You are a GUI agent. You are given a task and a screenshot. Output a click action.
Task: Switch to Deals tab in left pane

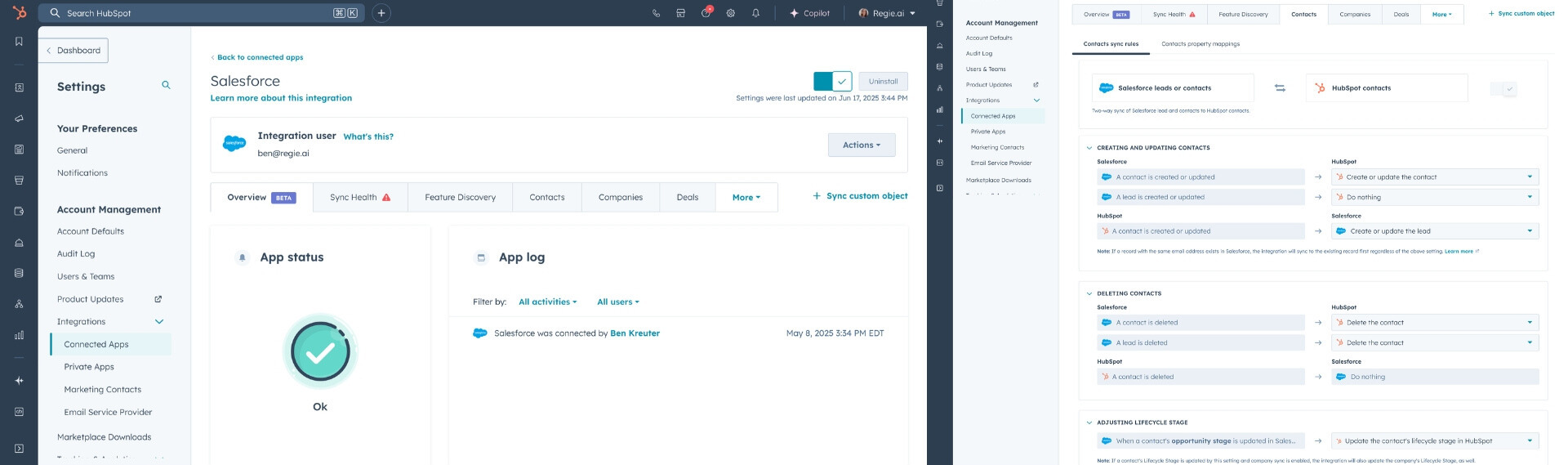[688, 198]
